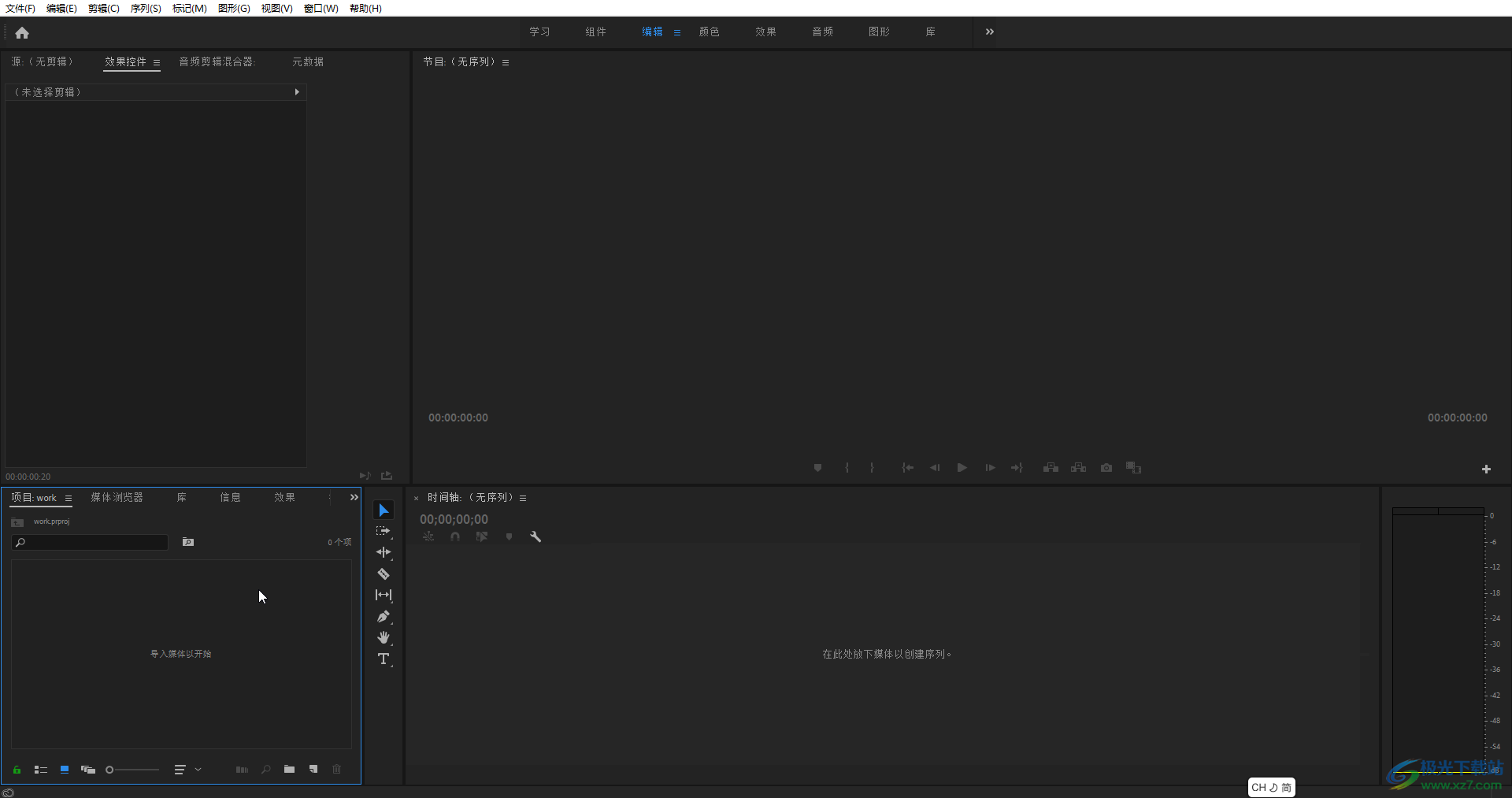This screenshot has width=1512, height=798.
Task: Step back one frame
Action: [x=935, y=468]
